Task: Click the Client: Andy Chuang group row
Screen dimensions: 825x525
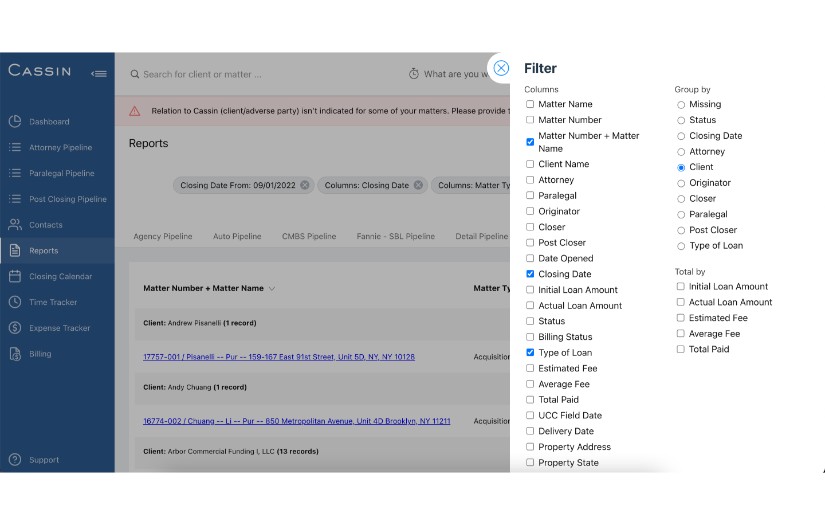Action: point(322,387)
